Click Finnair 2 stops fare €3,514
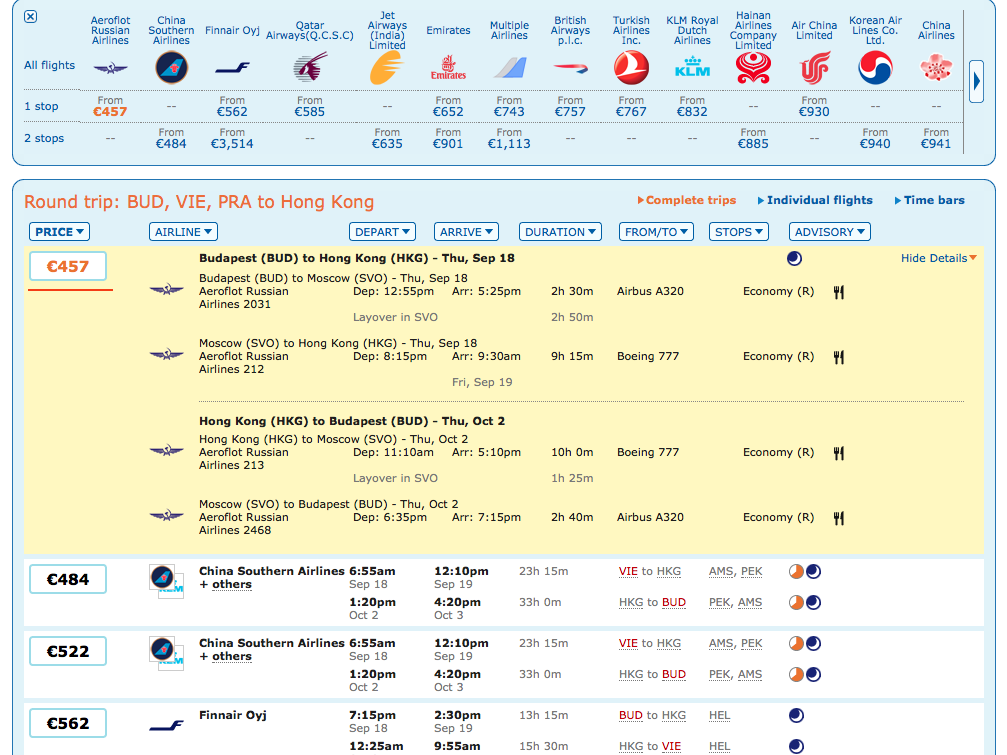This screenshot has height=755, width=1007. pyautogui.click(x=232, y=144)
